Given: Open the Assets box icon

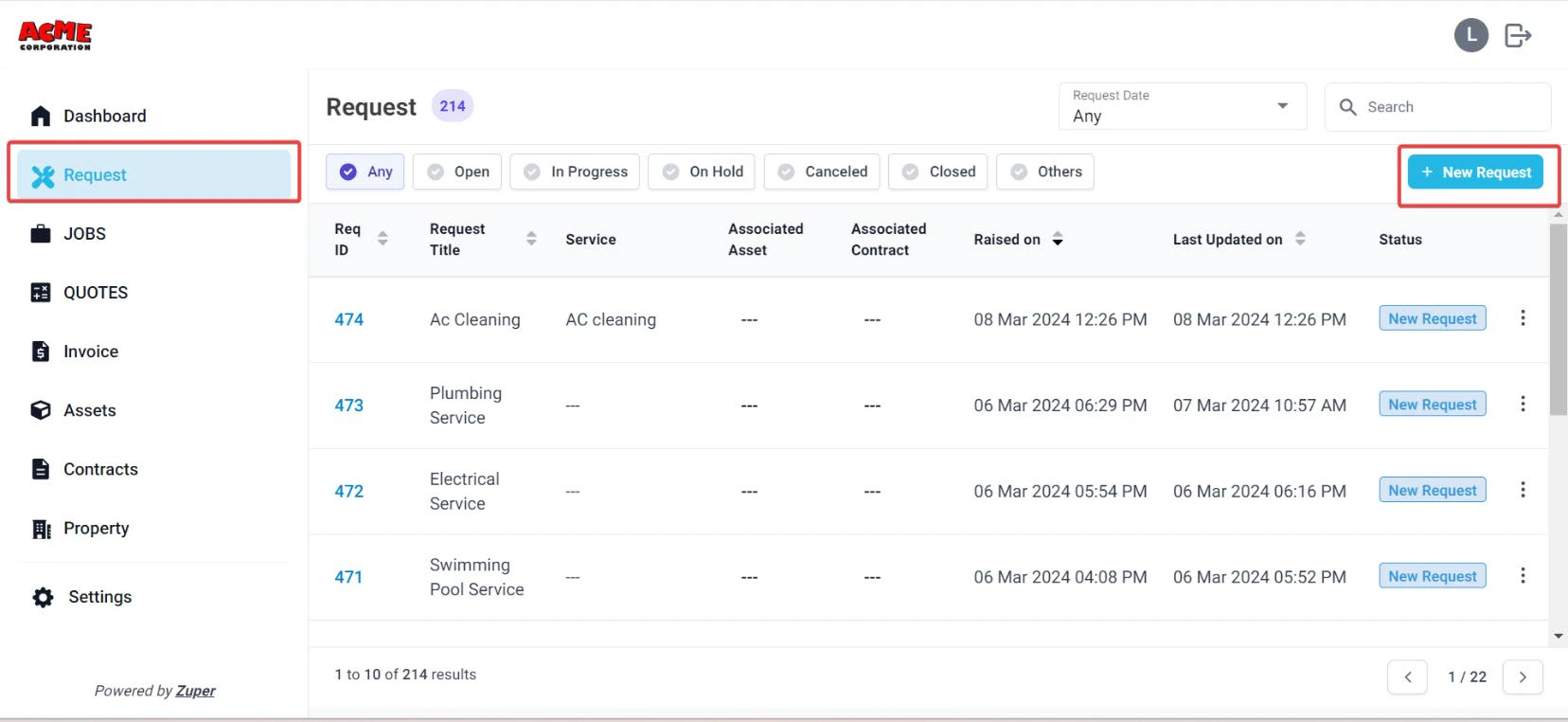Looking at the screenshot, I should (41, 410).
